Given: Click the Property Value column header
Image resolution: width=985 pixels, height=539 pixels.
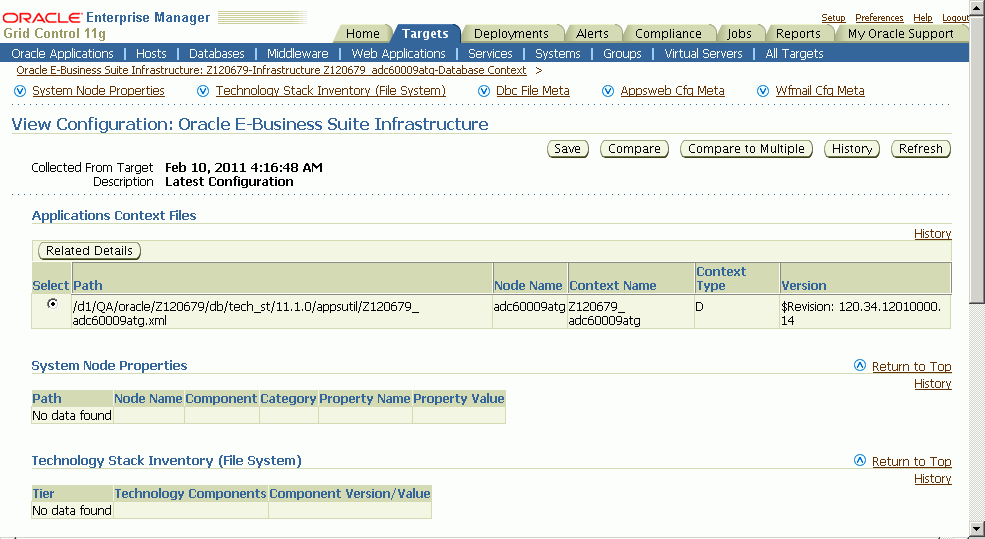Looking at the screenshot, I should tap(459, 398).
